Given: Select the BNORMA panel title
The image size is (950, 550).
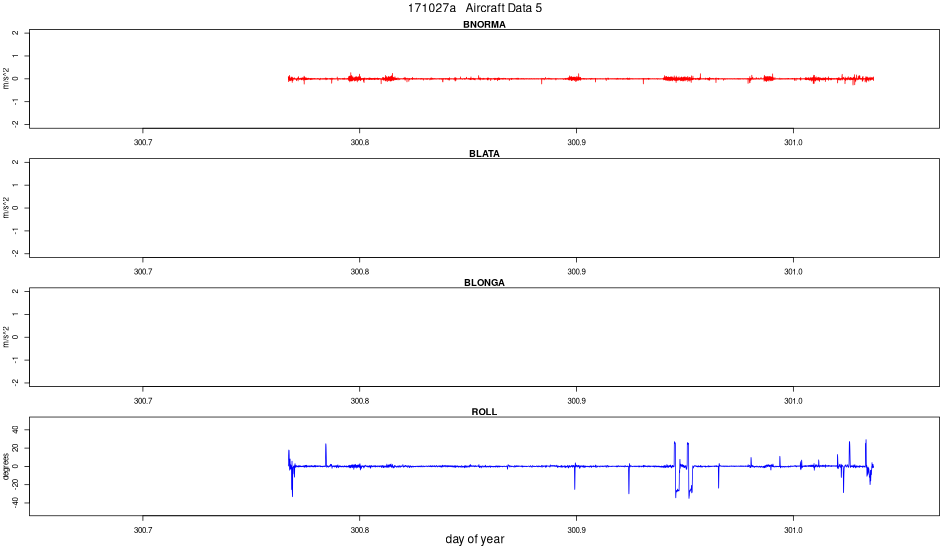Looking at the screenshot, I should click(484, 25).
